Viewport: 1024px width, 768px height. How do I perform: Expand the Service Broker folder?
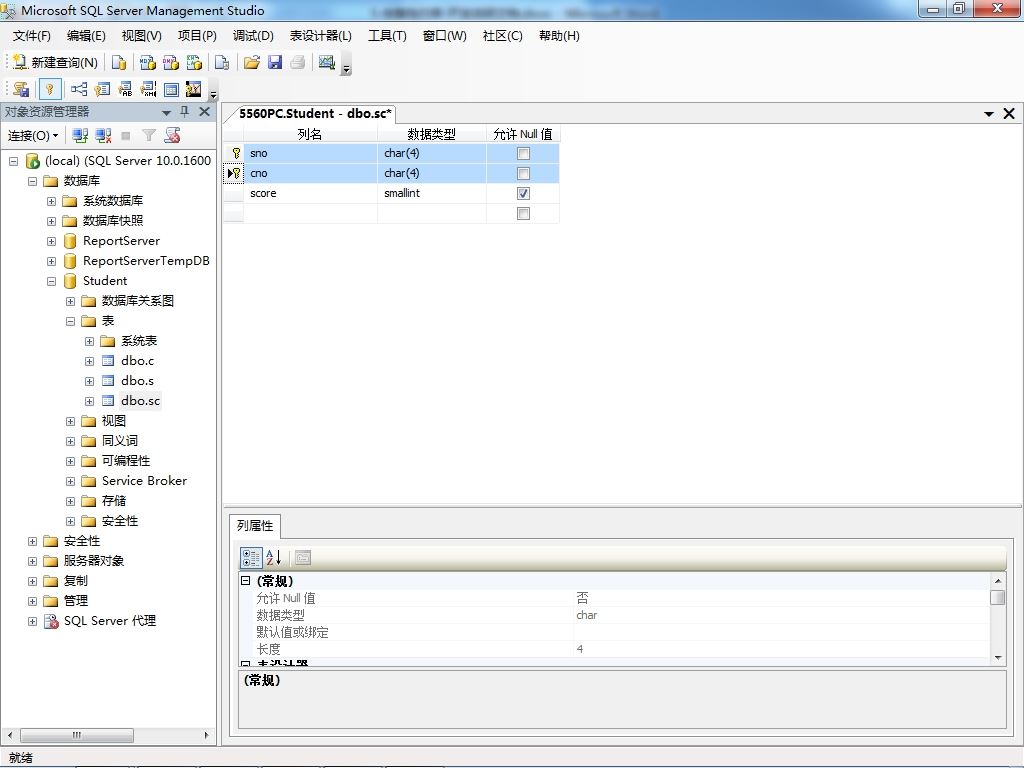click(71, 481)
